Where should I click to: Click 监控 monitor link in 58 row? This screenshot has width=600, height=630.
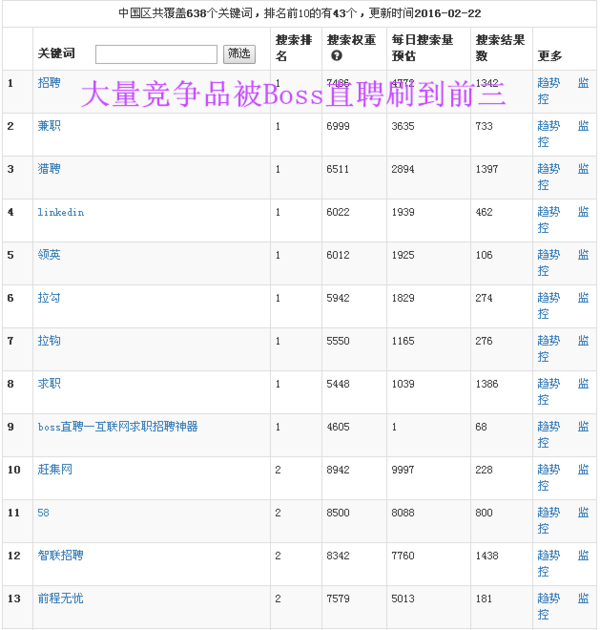coord(583,512)
